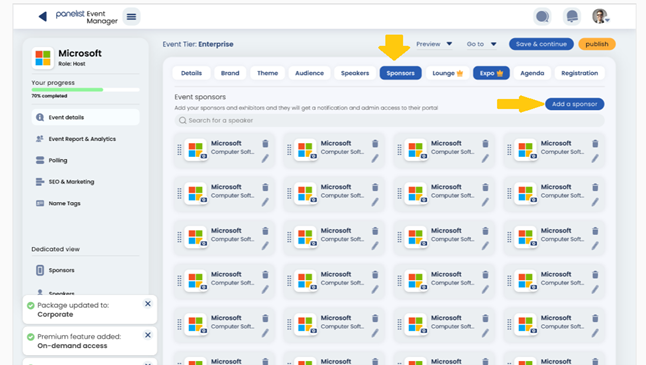Open the notifications bell
This screenshot has width=646, height=365.
pyautogui.click(x=572, y=16)
